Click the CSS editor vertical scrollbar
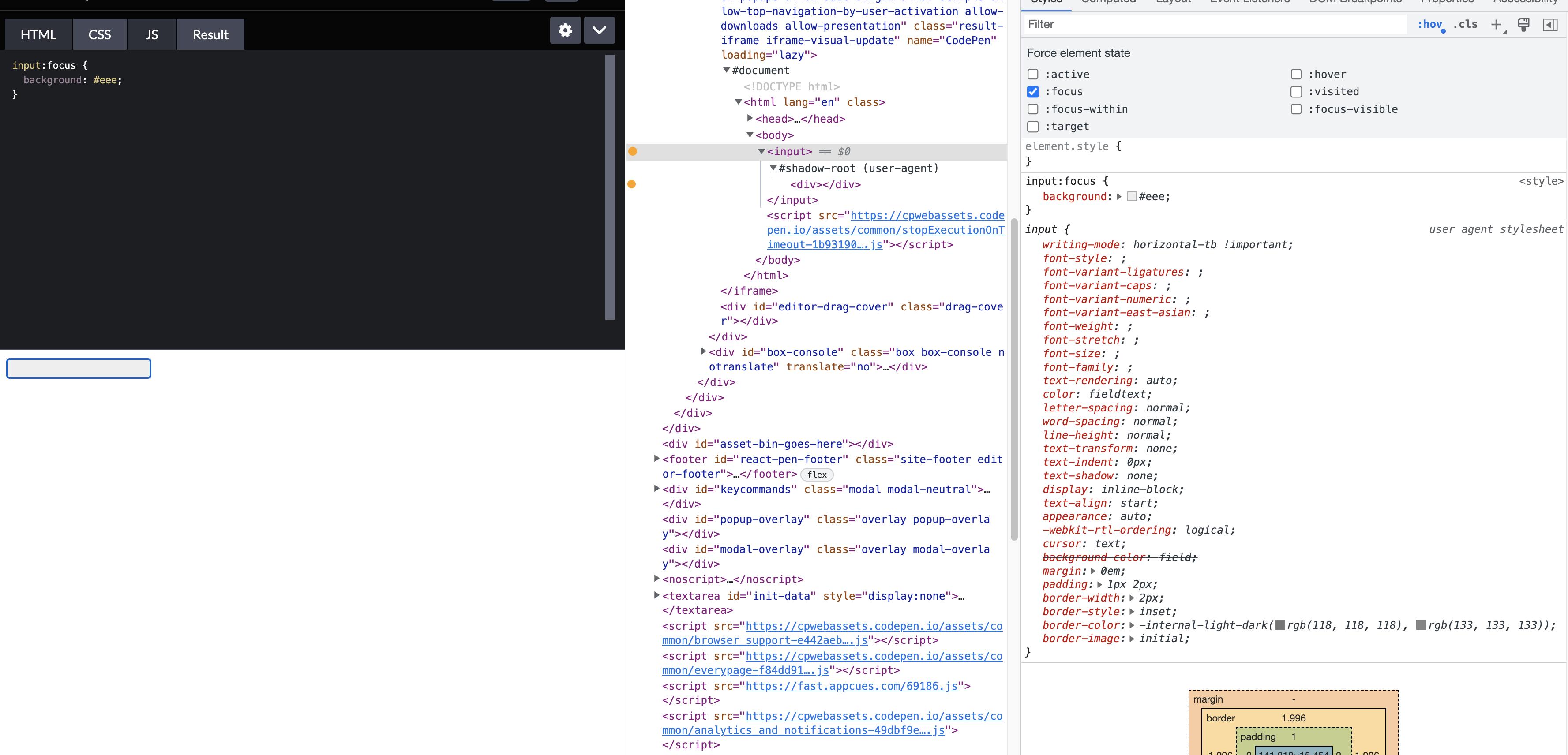Screen dimensions: 1568x755 (x=610, y=187)
